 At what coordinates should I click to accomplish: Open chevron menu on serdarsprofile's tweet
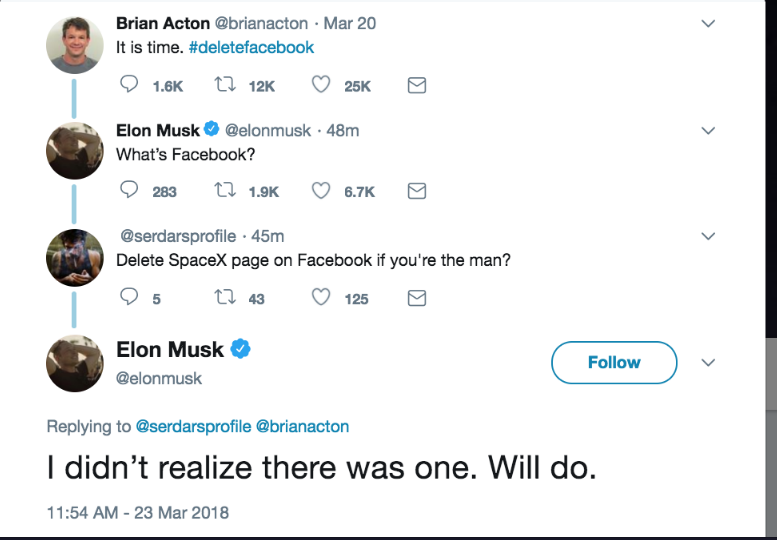tap(708, 237)
